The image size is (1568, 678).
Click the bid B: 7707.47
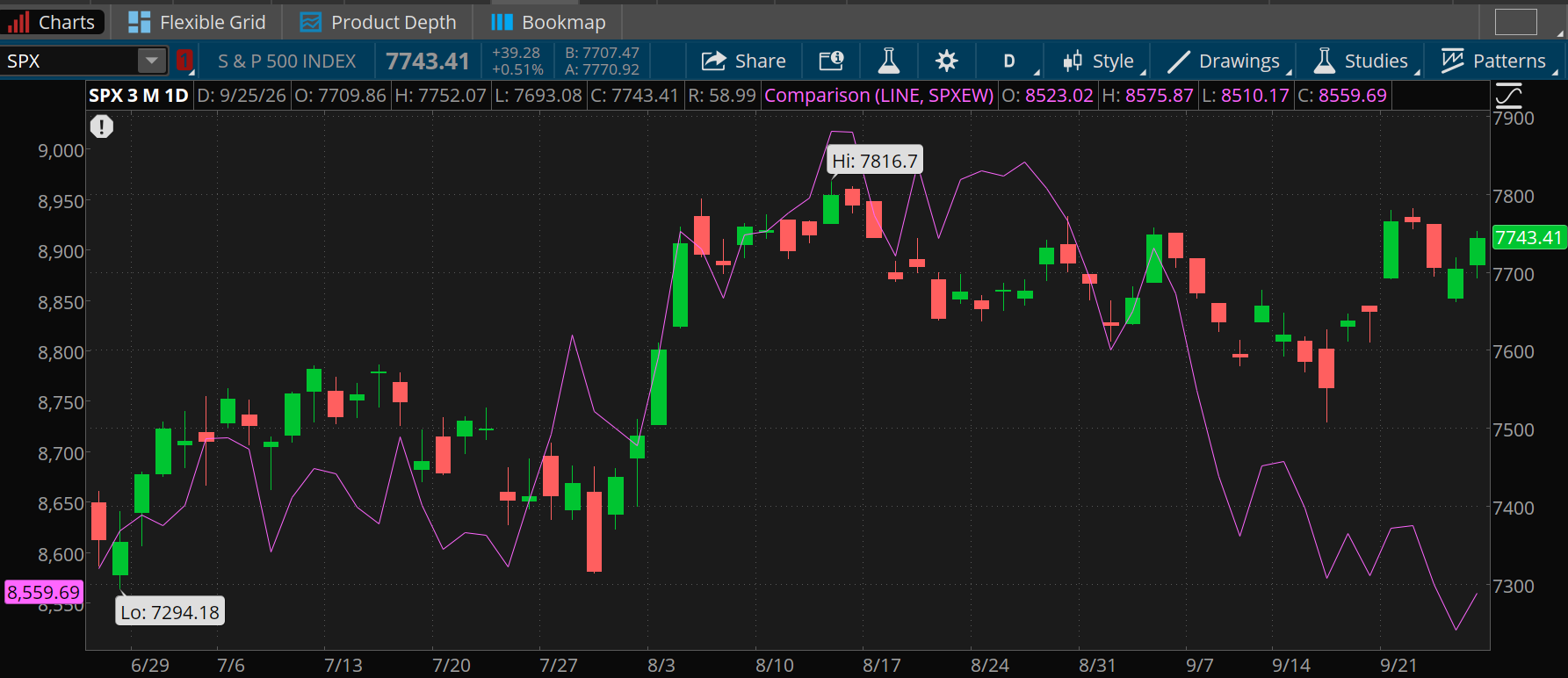(x=603, y=53)
